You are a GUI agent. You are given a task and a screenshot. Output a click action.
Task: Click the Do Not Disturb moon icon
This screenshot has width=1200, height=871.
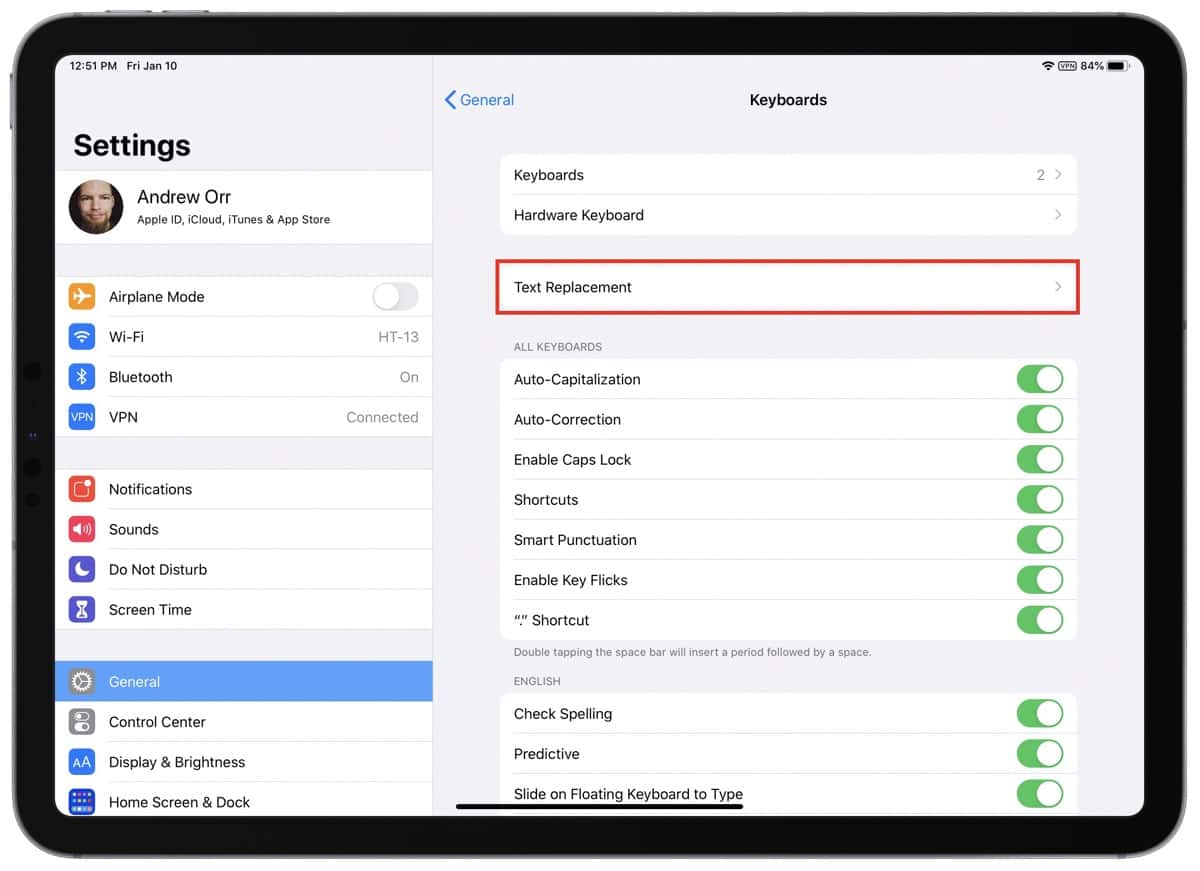coord(81,569)
